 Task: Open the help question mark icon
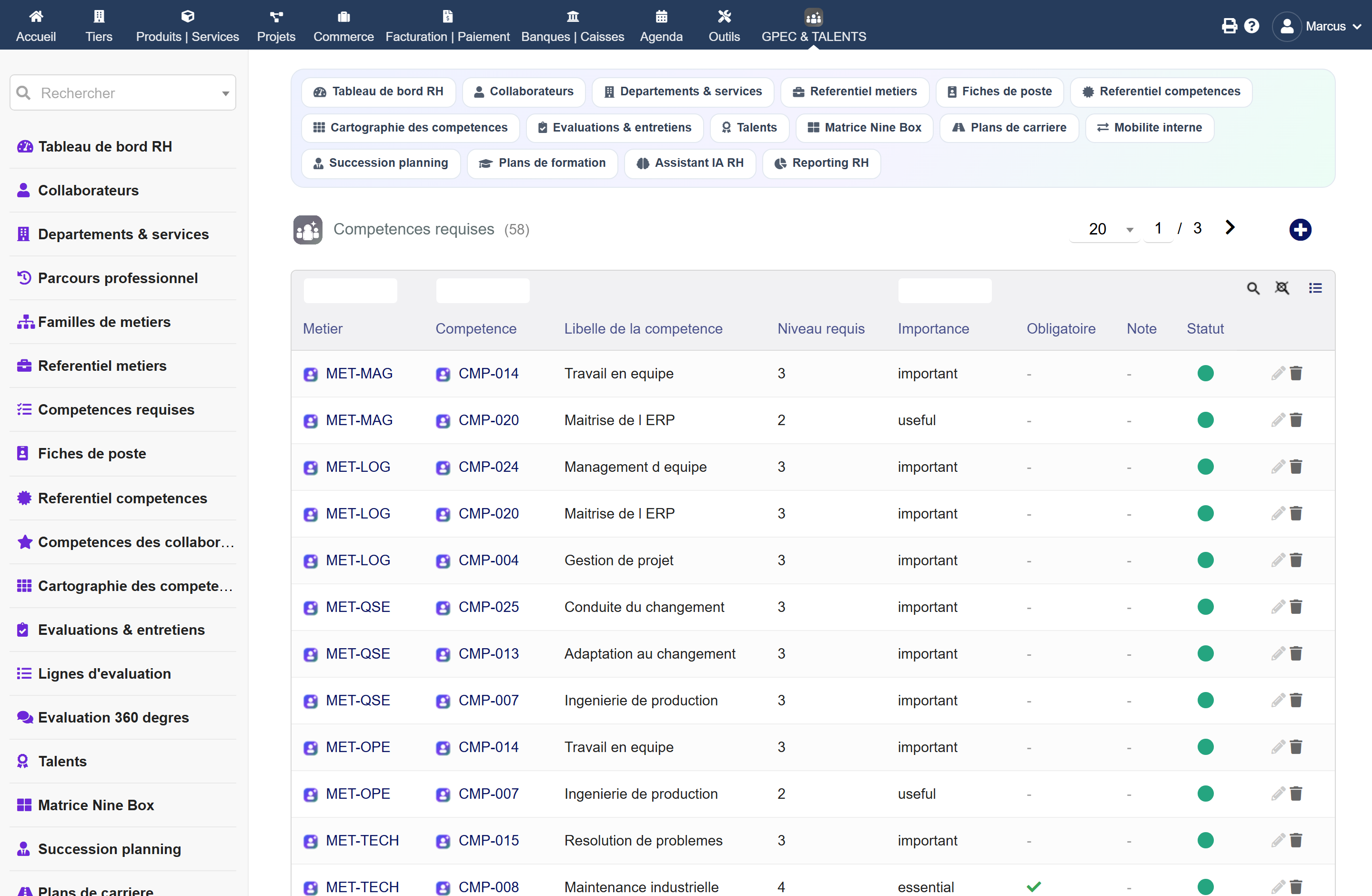pyautogui.click(x=1251, y=26)
